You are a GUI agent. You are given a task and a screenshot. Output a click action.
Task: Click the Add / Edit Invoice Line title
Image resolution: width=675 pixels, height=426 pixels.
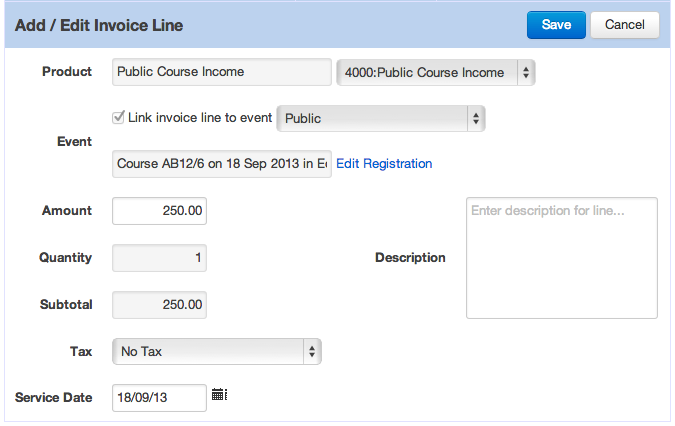point(99,25)
